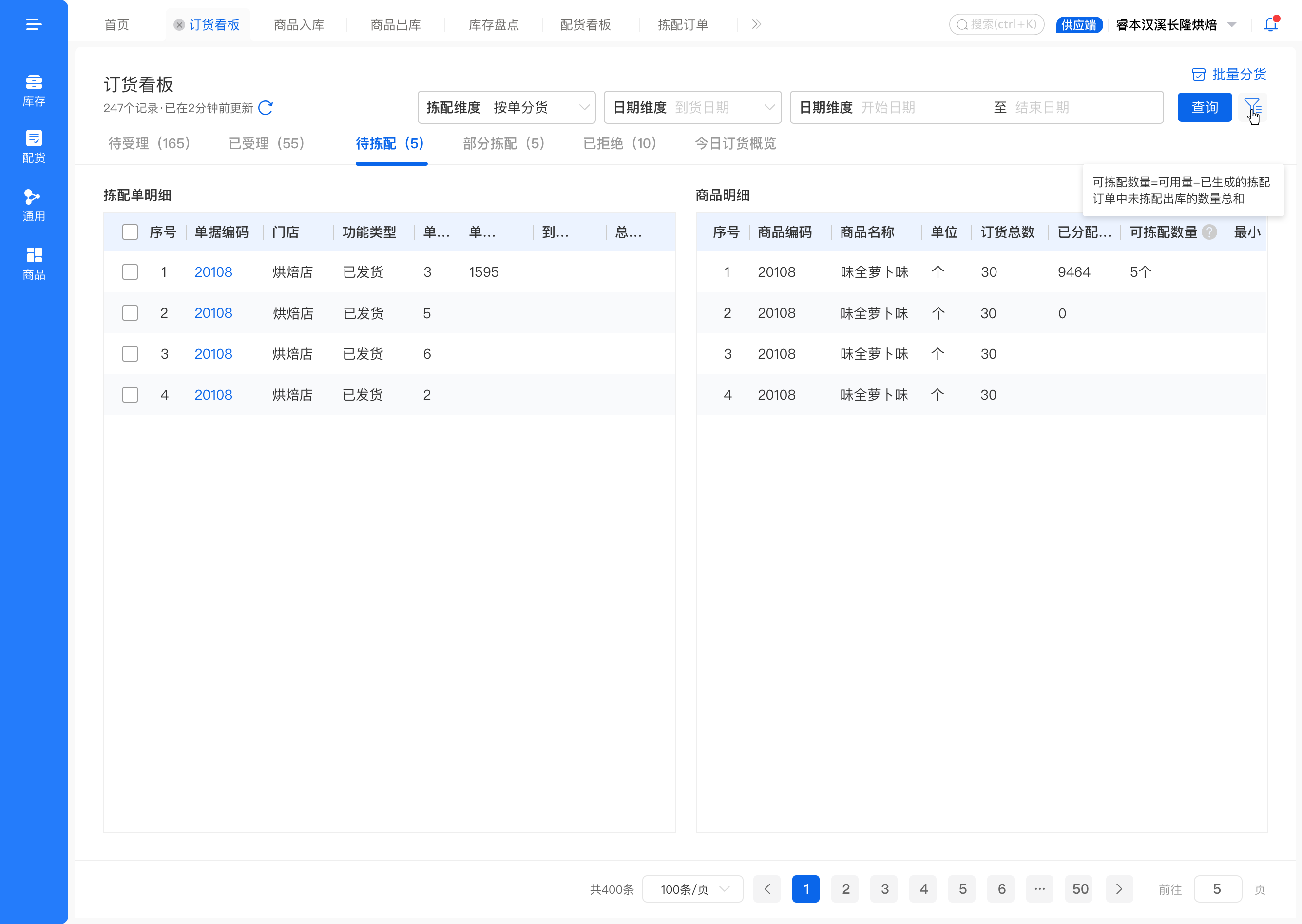Switch to the 商品出库 top tab

pos(395,24)
